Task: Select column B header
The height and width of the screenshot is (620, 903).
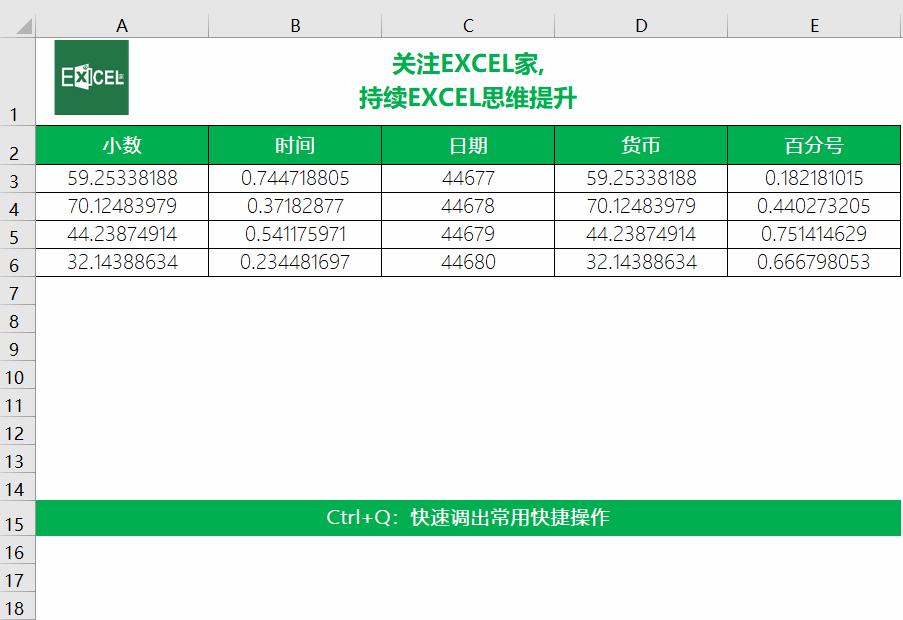Action: (295, 26)
